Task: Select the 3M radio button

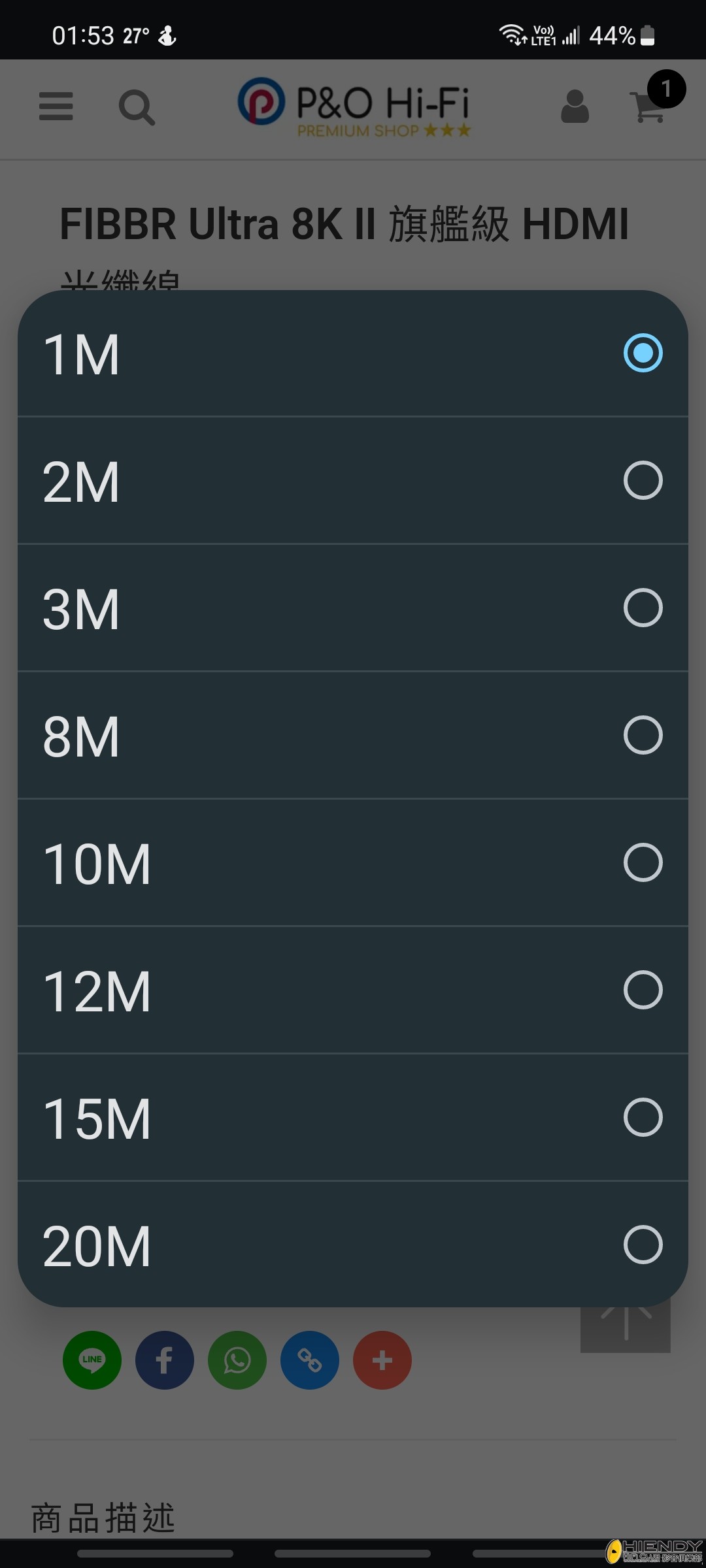Action: point(643,608)
